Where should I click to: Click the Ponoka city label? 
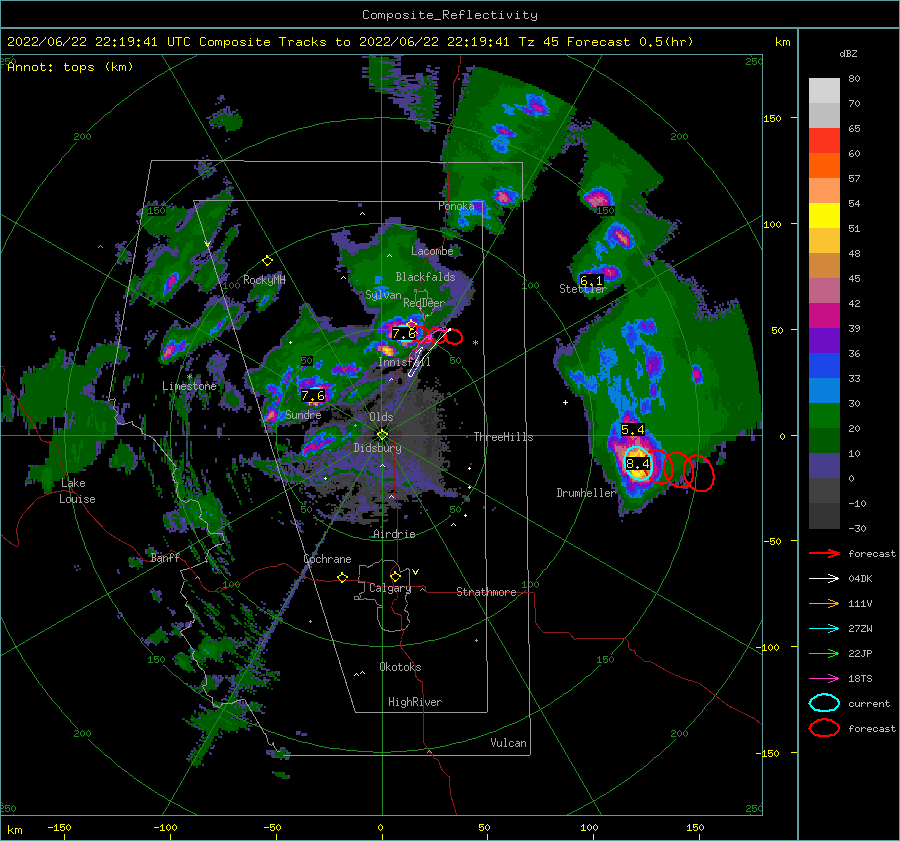(456, 206)
